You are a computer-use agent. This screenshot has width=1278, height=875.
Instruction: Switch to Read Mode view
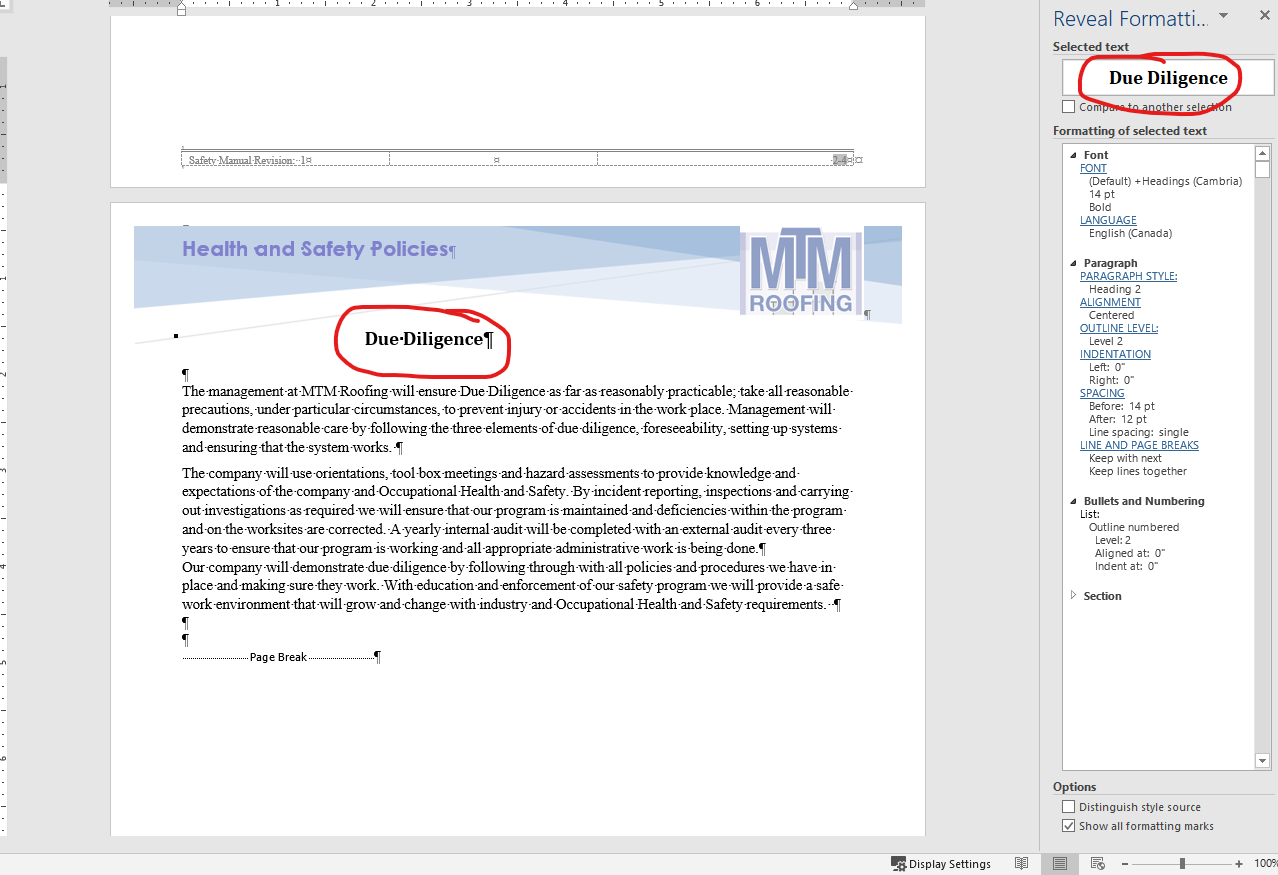coord(1021,864)
